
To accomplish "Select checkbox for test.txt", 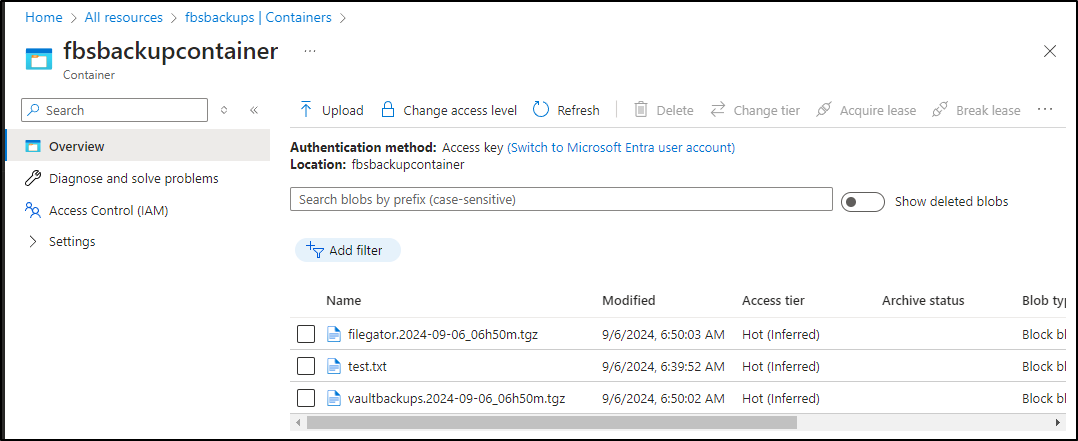I will [x=306, y=367].
